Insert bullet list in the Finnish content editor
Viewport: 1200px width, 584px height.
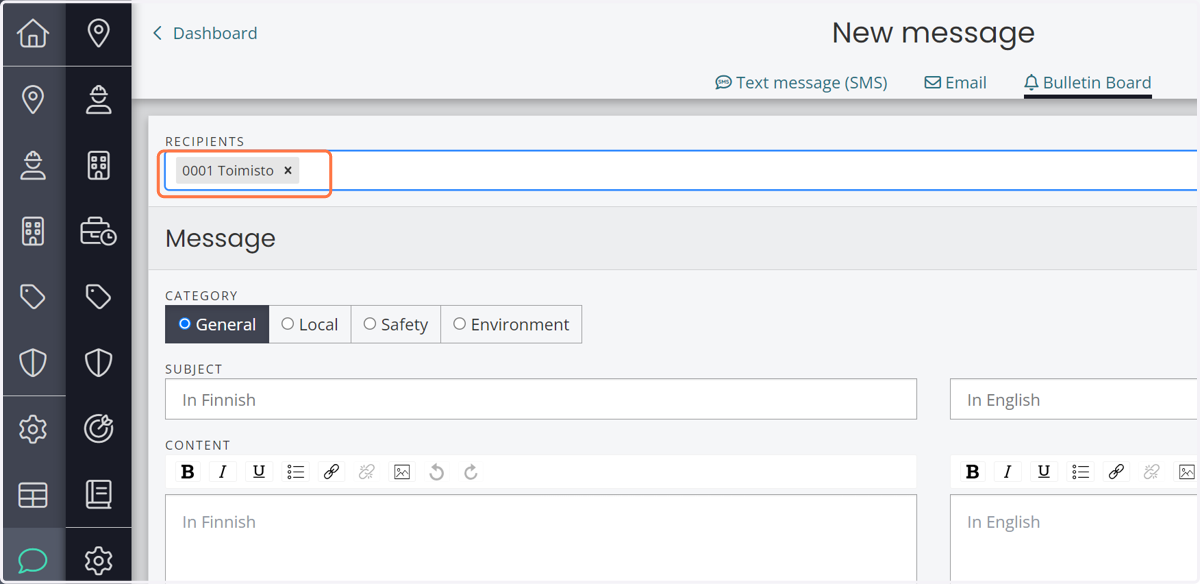click(295, 472)
